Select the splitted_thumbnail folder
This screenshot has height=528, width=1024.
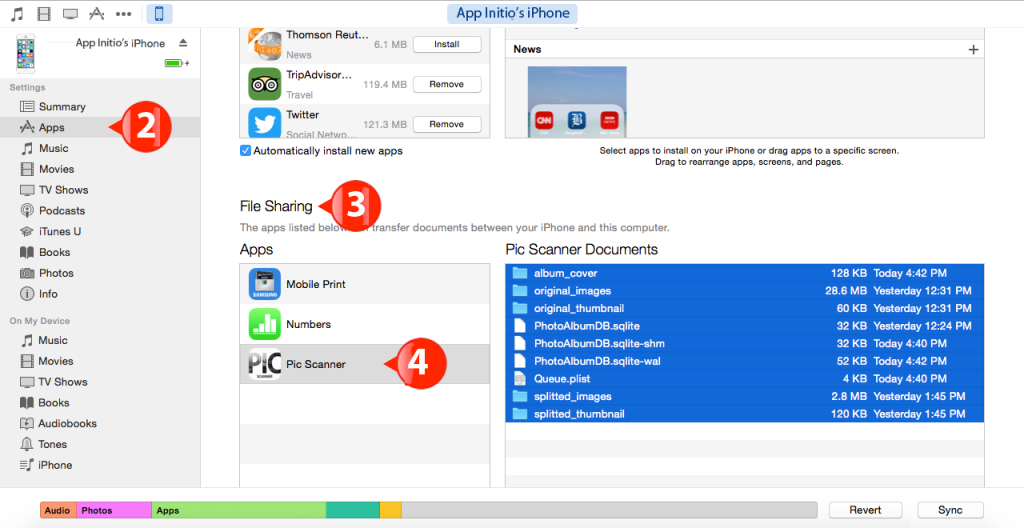click(x=744, y=414)
